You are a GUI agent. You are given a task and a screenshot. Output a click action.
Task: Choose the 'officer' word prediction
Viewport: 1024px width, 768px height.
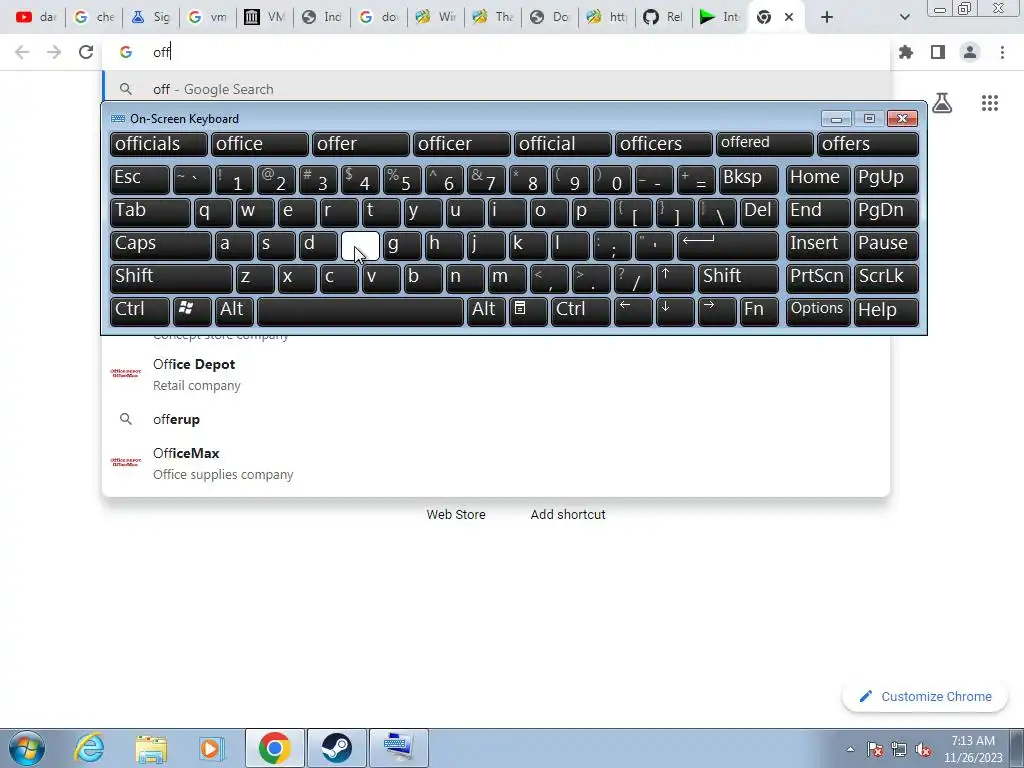(462, 144)
